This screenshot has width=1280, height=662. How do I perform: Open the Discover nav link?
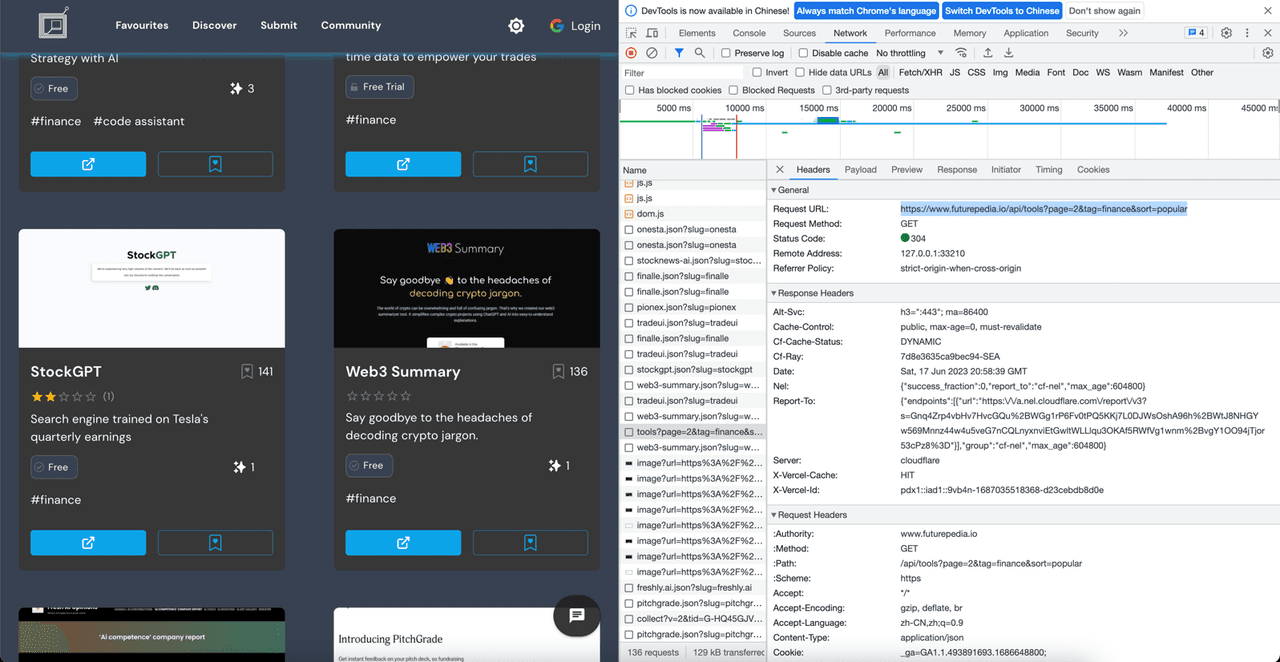[215, 25]
